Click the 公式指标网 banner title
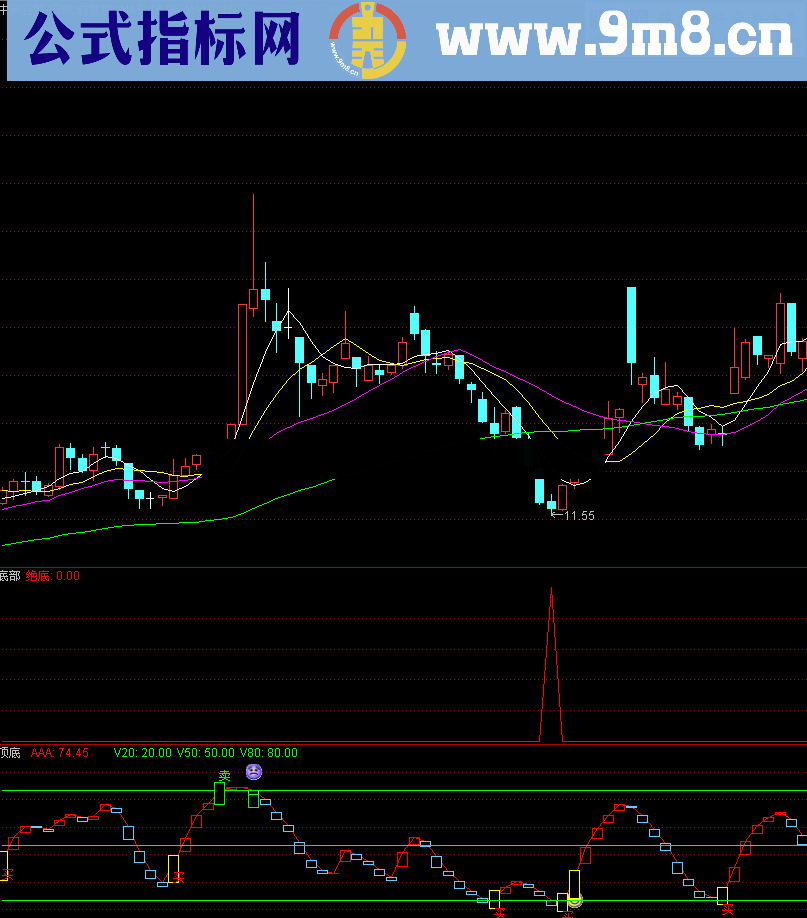This screenshot has height=918, width=807. tap(162, 42)
